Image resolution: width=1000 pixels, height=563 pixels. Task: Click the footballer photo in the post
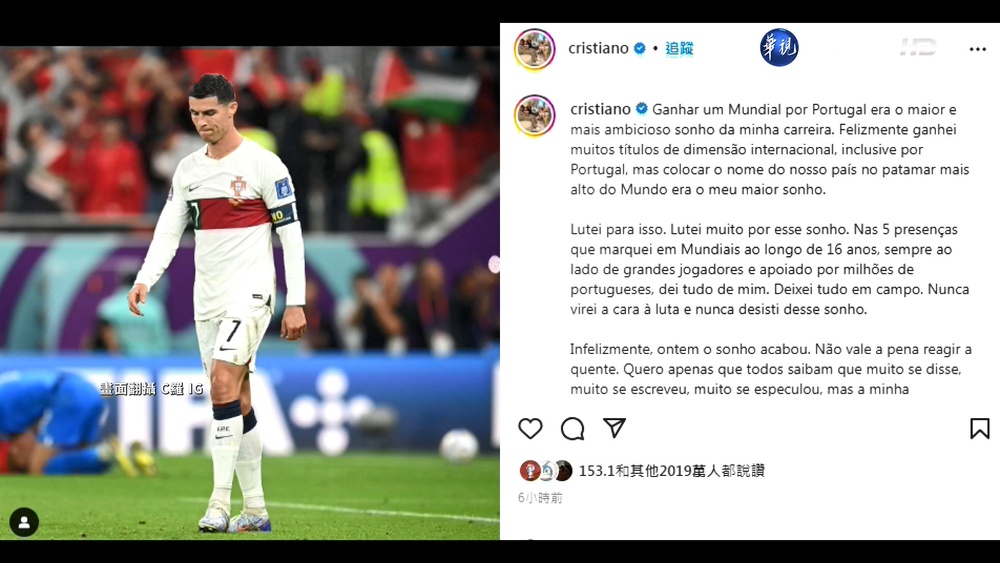249,293
